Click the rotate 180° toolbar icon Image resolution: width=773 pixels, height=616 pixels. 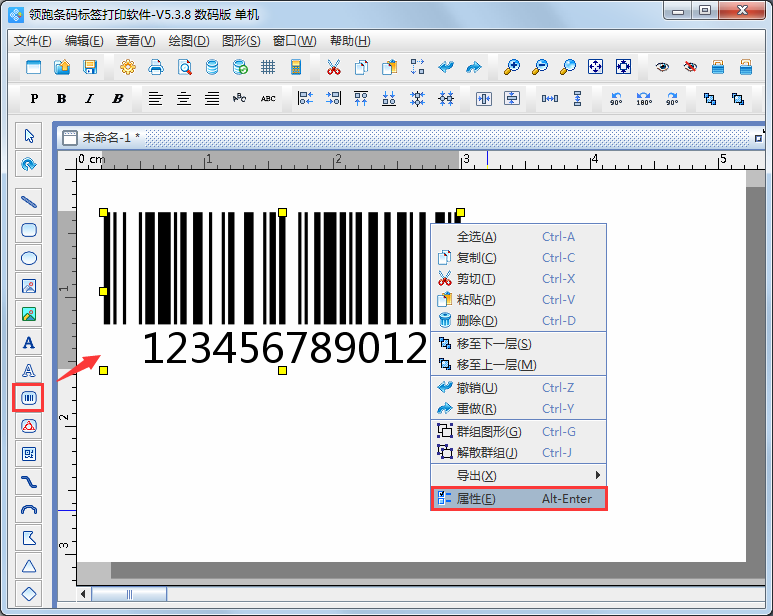click(x=644, y=99)
